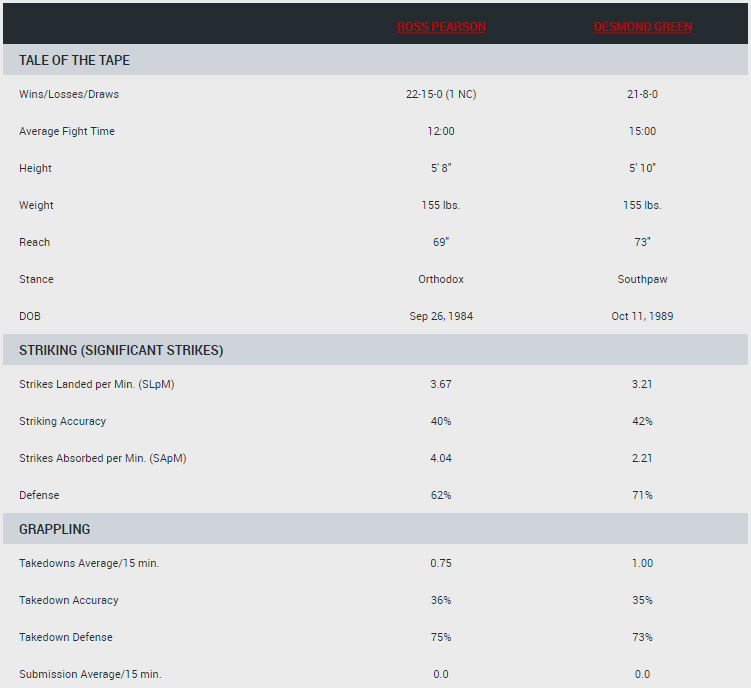
Task: Select the Sep 26, 1984 birth date
Action: click(x=441, y=316)
